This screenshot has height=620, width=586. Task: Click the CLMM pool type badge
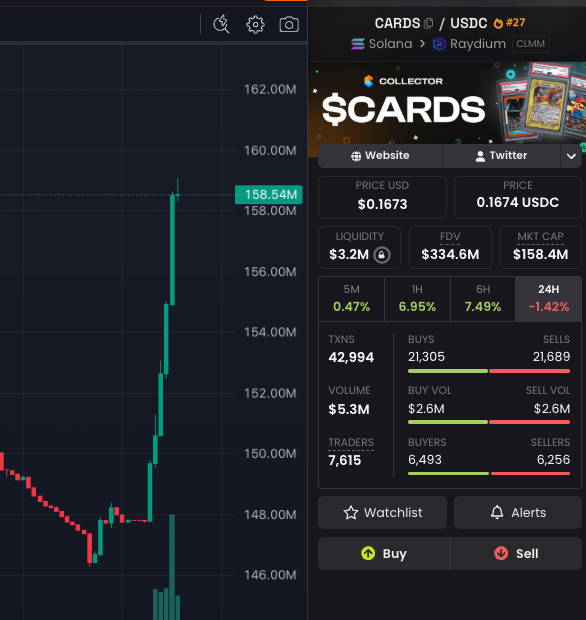[531, 44]
